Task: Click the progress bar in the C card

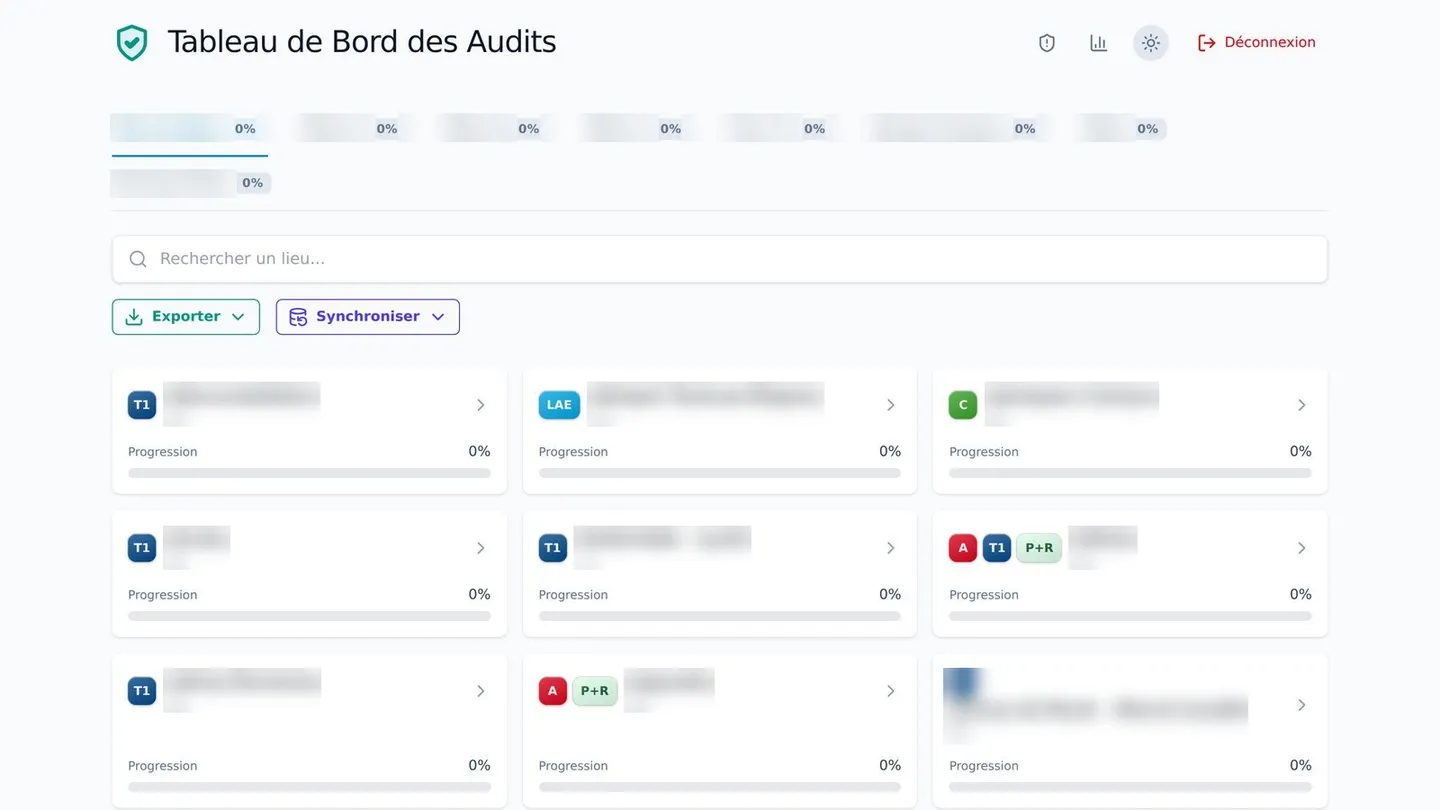Action: pos(1130,473)
